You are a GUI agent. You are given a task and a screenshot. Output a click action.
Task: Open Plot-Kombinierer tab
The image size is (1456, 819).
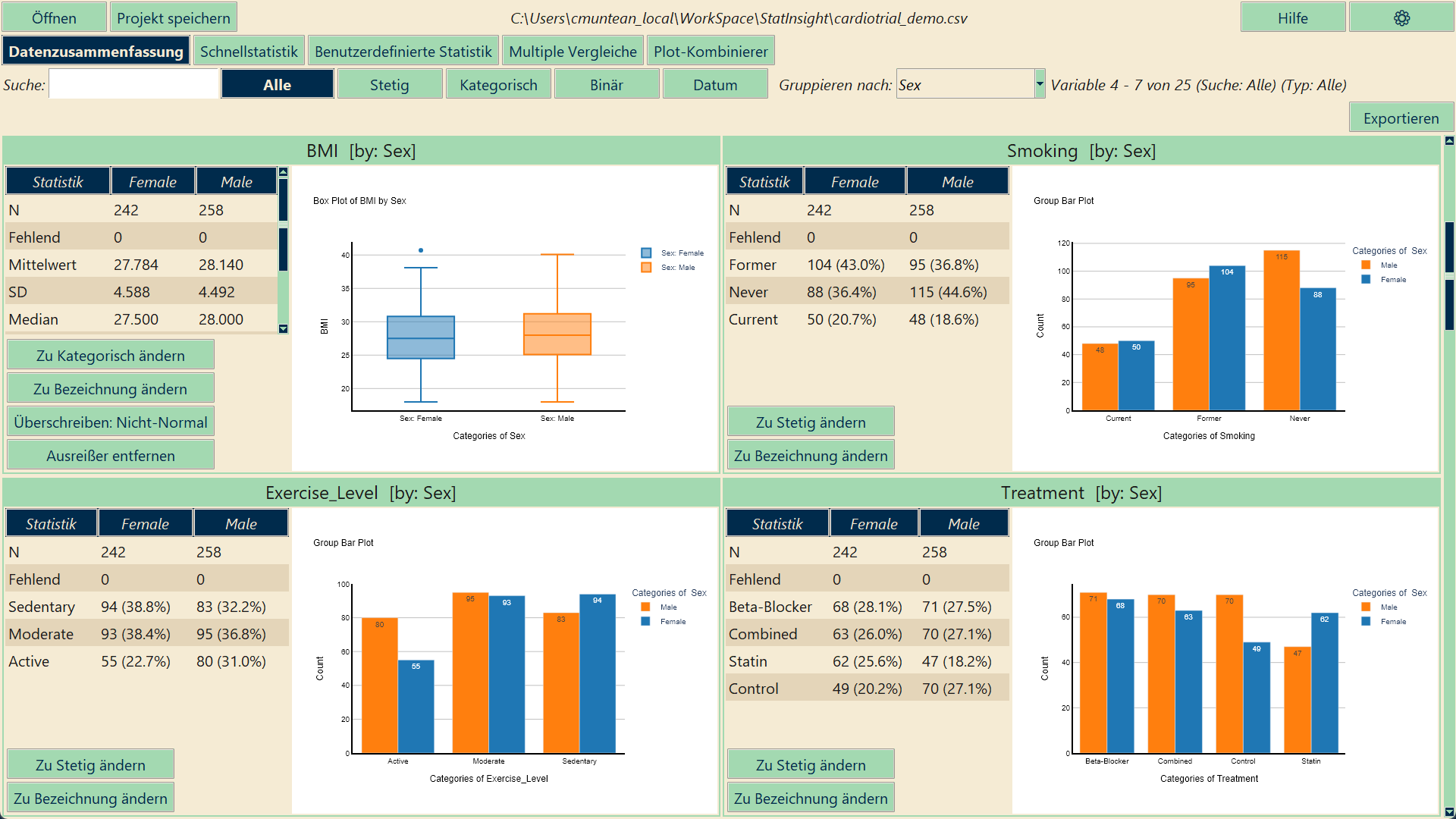coord(711,51)
